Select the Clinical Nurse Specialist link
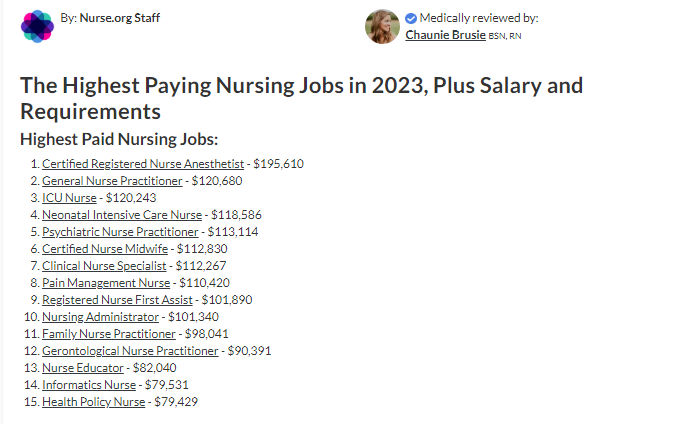The height and width of the screenshot is (424, 675). click(104, 266)
